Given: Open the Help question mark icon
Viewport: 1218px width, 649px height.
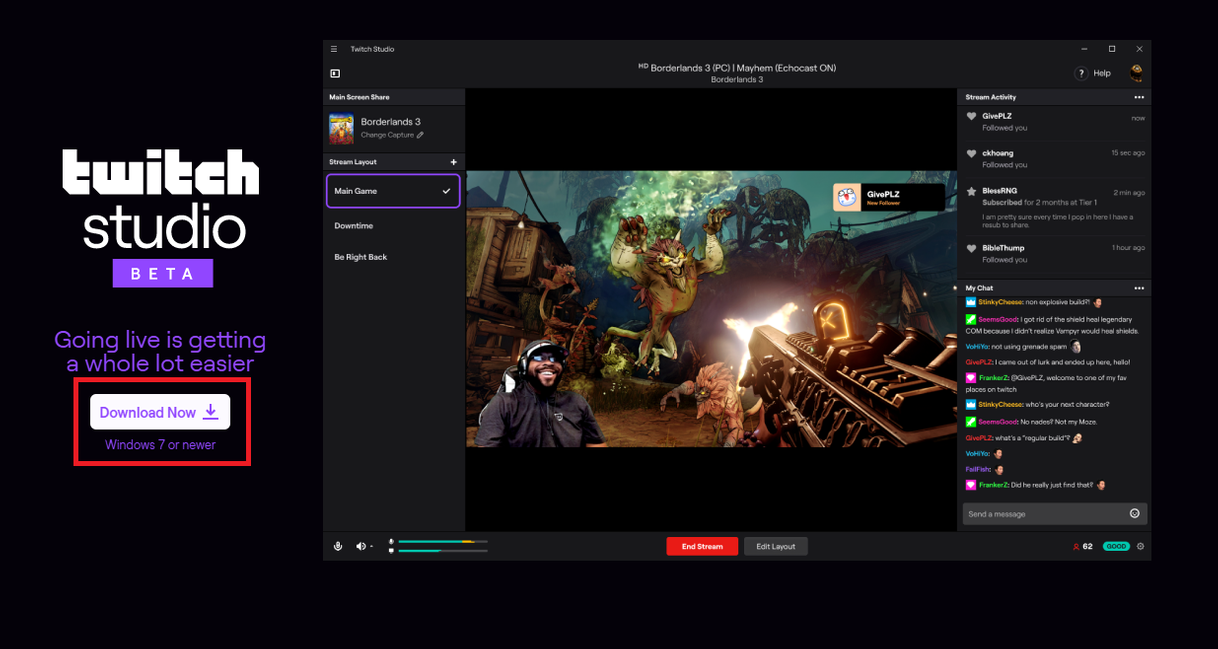Looking at the screenshot, I should (x=1081, y=73).
